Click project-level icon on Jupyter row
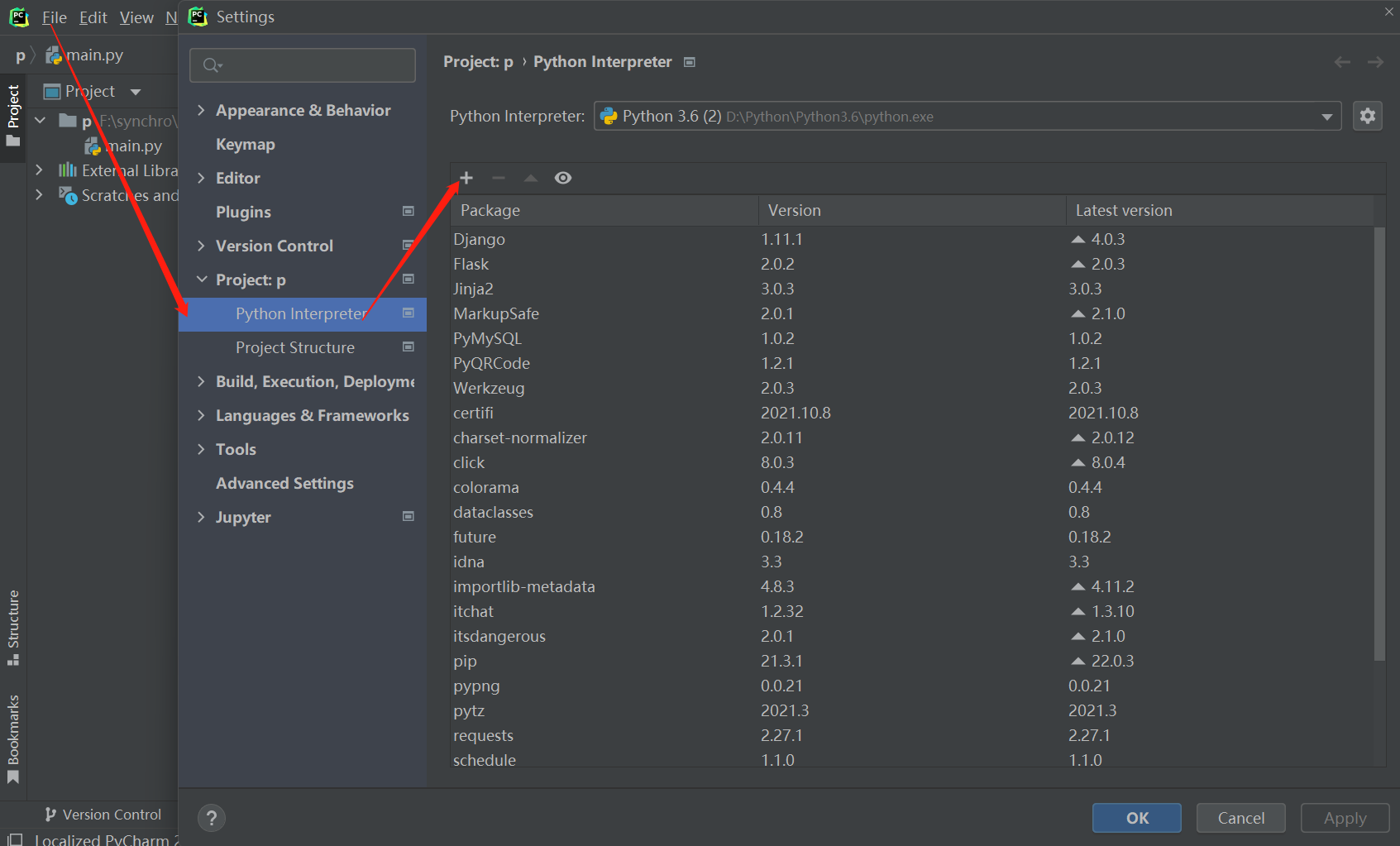Viewport: 1400px width, 846px height. click(409, 517)
